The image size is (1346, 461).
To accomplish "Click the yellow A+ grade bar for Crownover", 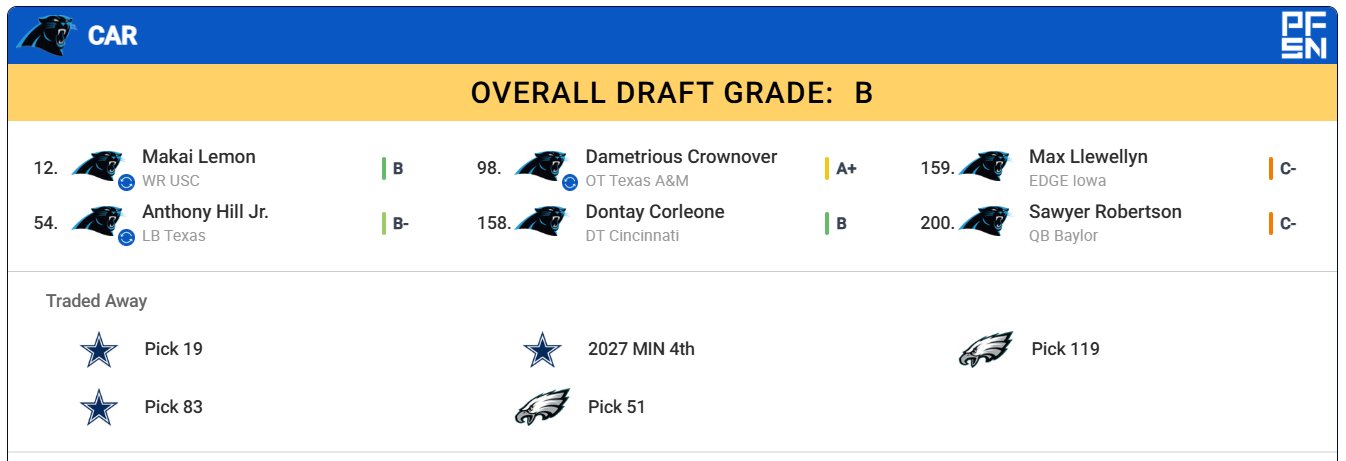I will (827, 168).
